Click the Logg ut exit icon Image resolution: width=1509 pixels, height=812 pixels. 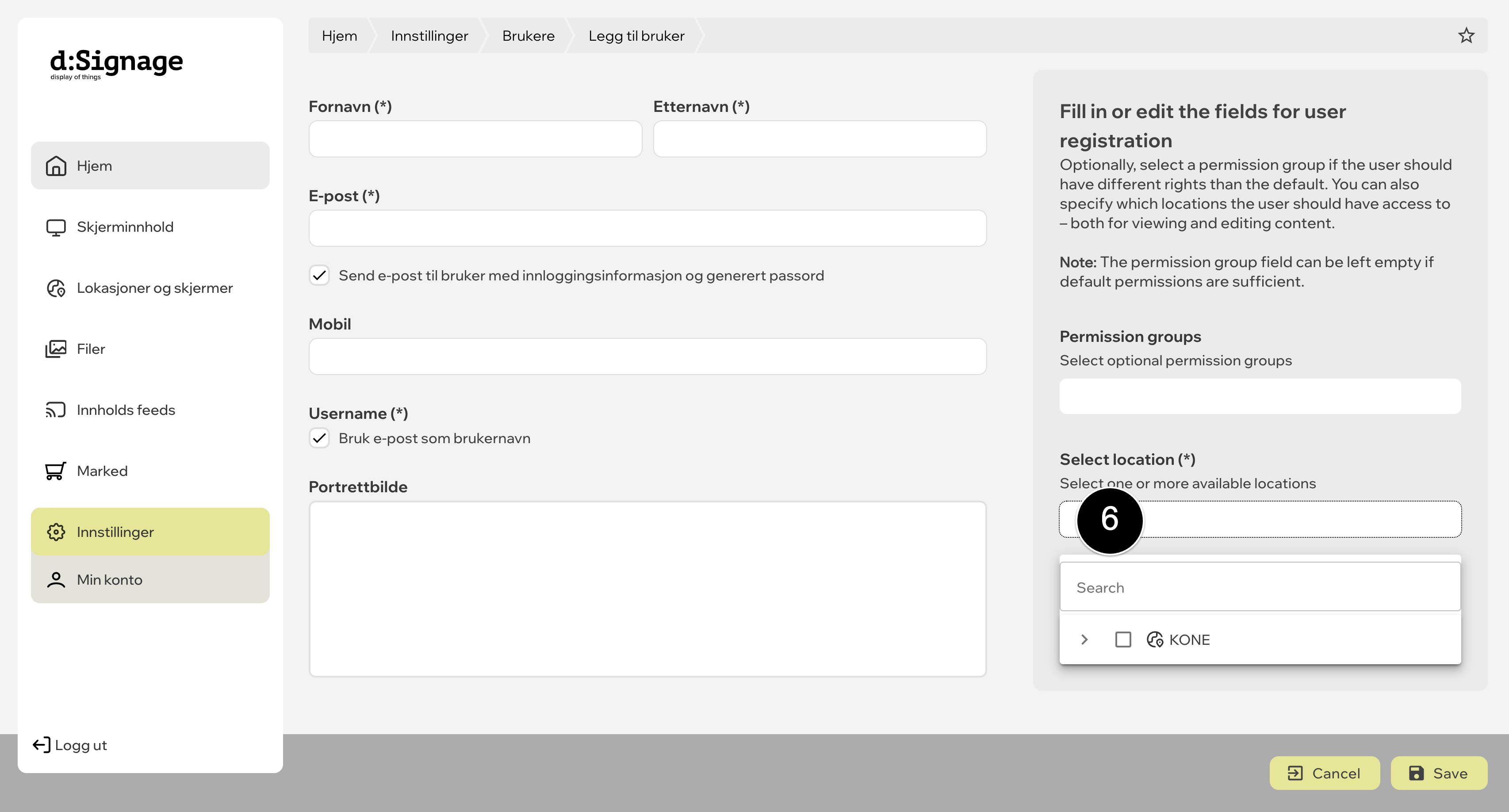pos(42,745)
